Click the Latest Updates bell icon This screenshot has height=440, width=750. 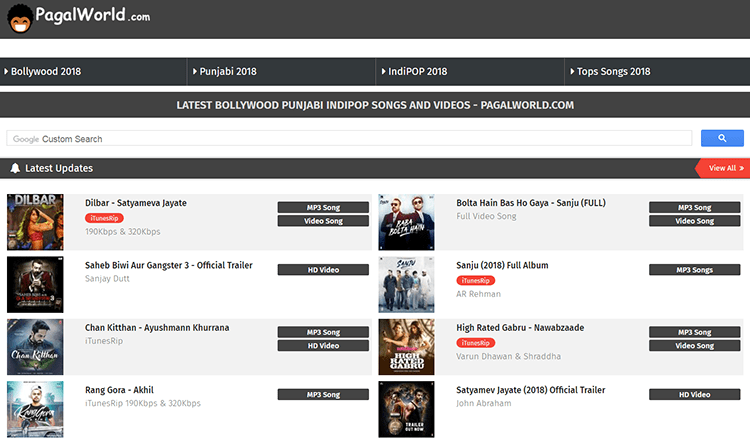pyautogui.click(x=15, y=168)
